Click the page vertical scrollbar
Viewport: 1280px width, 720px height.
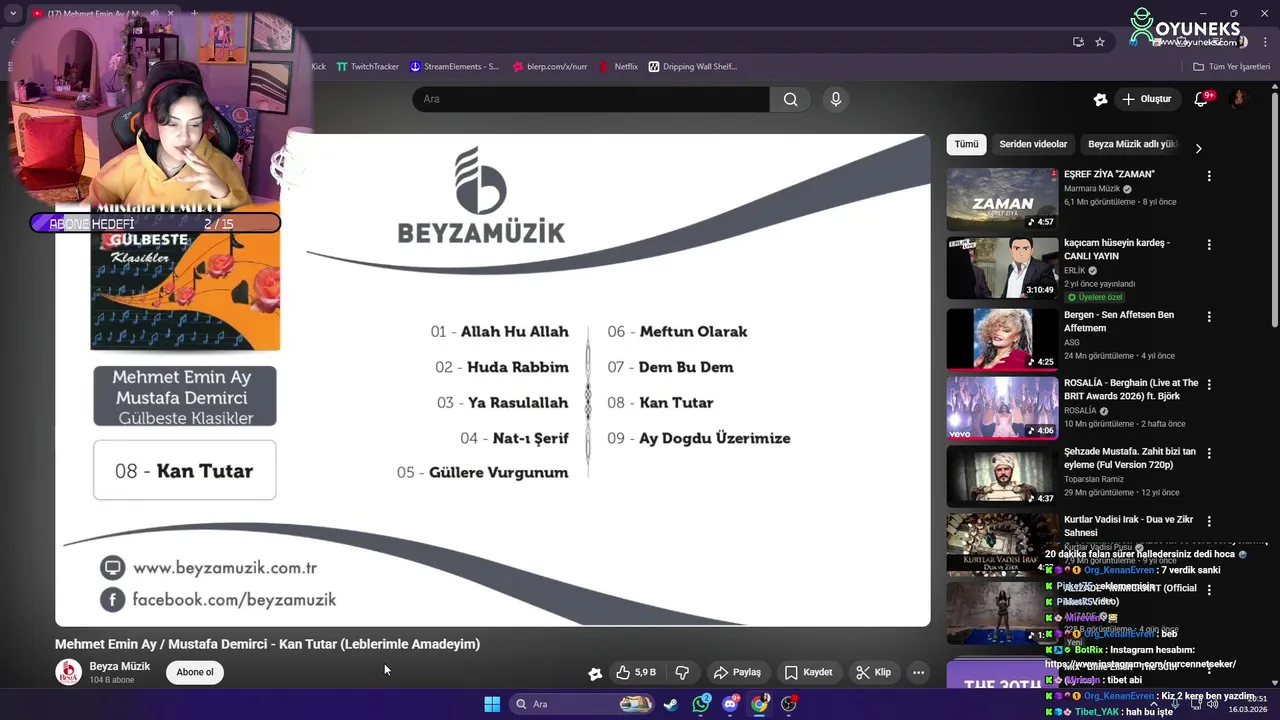[1275, 208]
